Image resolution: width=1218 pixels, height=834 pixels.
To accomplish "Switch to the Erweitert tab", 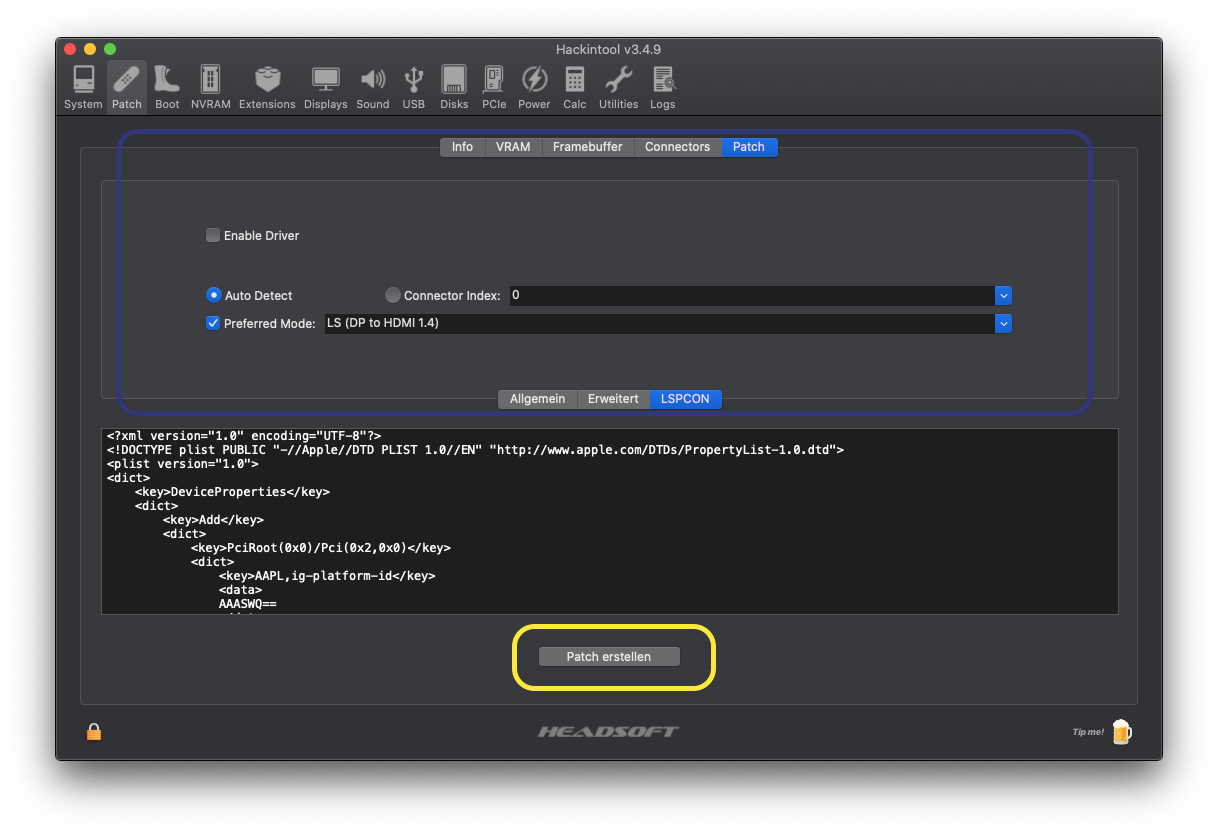I will (x=613, y=399).
